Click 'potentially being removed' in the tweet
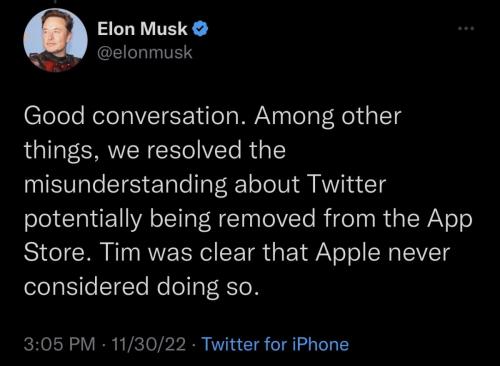Viewport: 500px width, 366px height. click(x=170, y=219)
